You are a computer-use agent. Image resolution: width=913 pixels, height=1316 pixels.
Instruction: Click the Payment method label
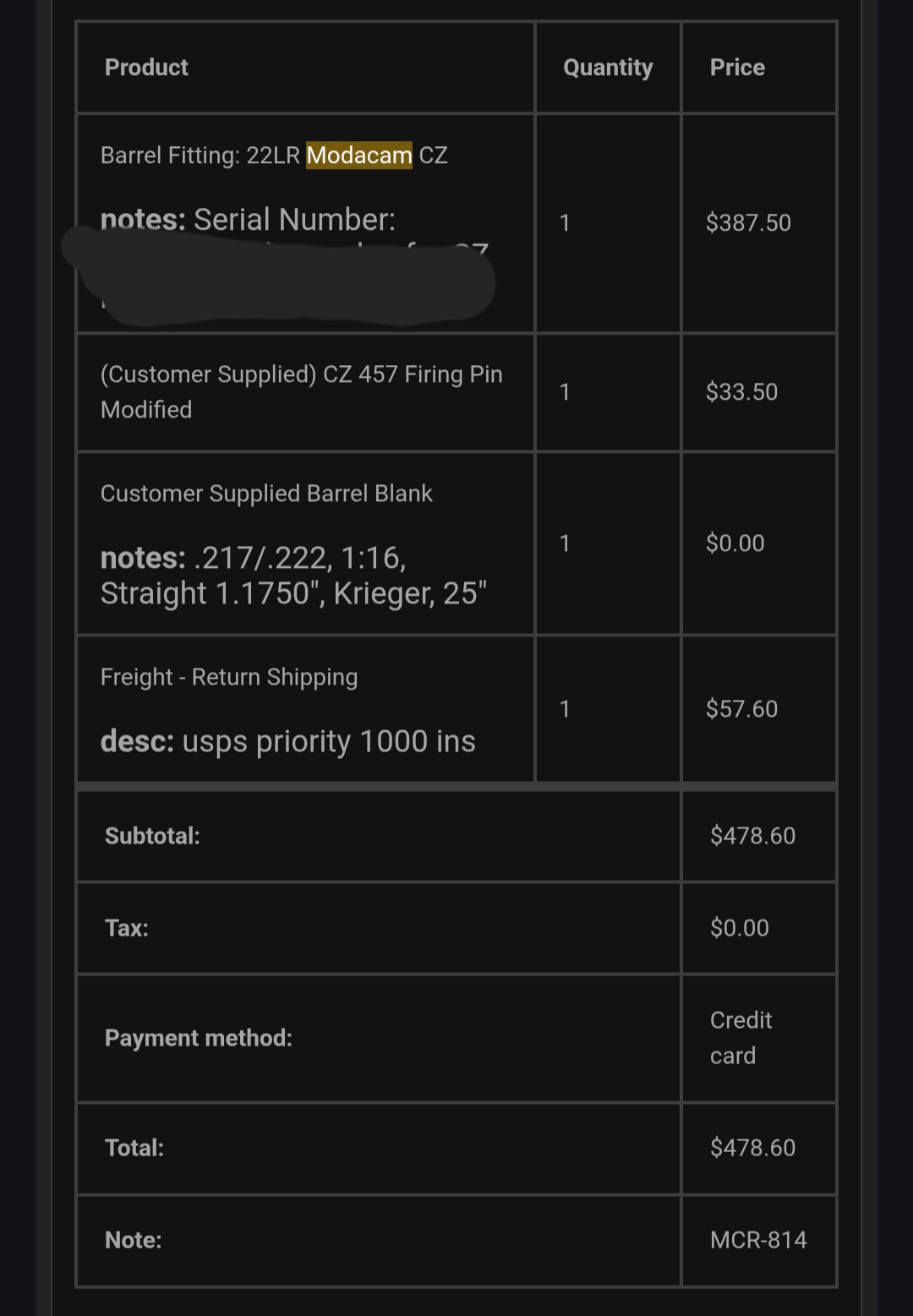[x=199, y=1038]
